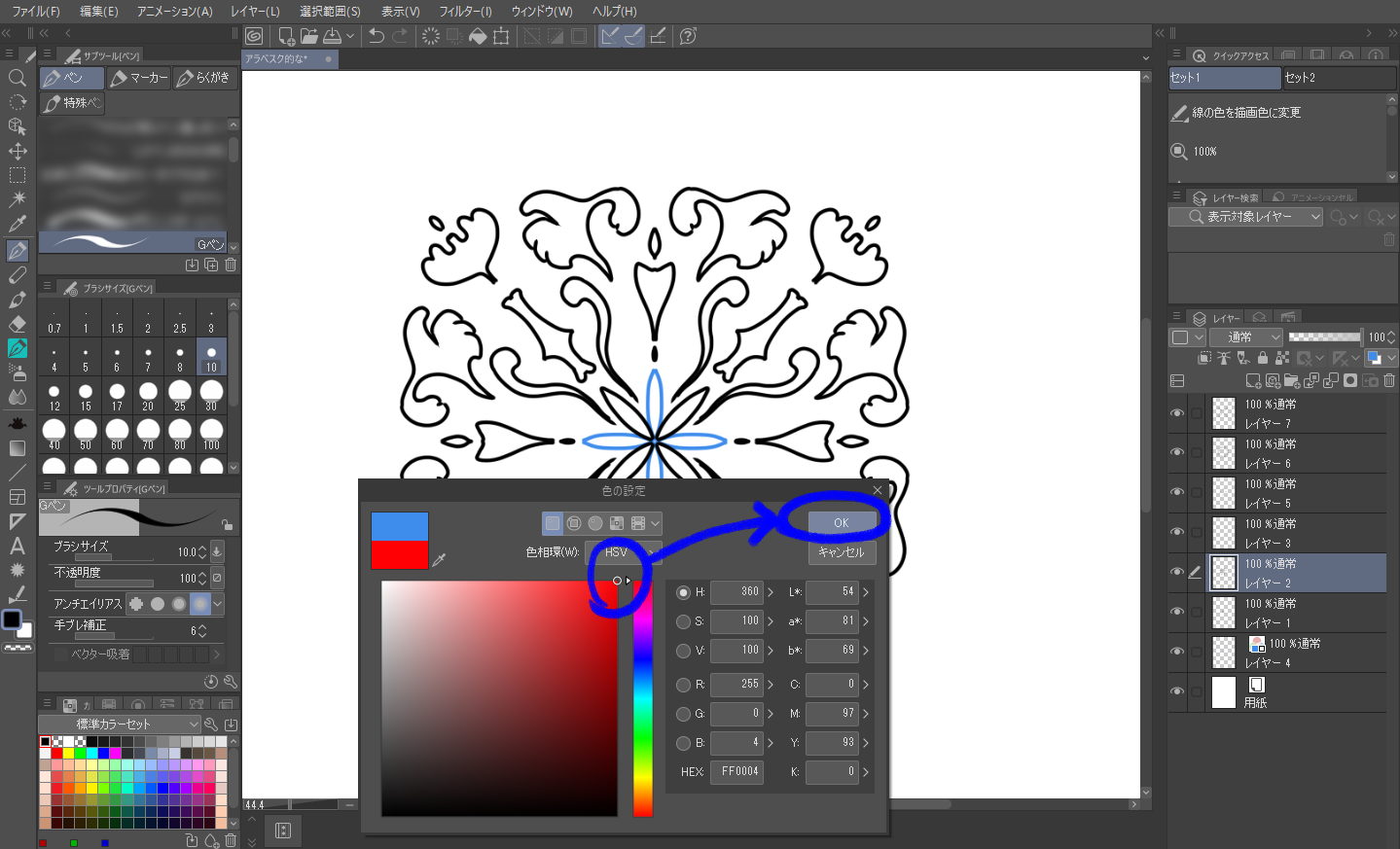
Task: Select the magnifier zoom tool
Action: (17, 78)
